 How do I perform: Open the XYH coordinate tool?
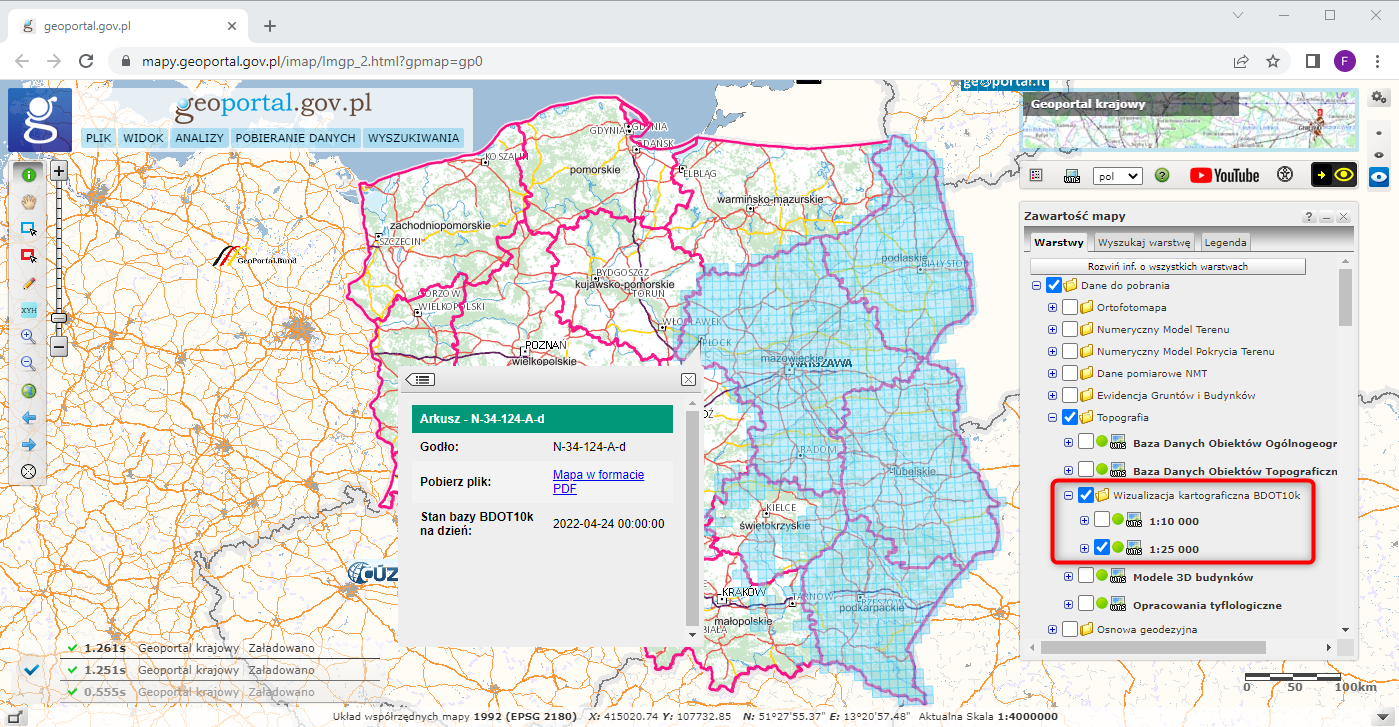(28, 310)
